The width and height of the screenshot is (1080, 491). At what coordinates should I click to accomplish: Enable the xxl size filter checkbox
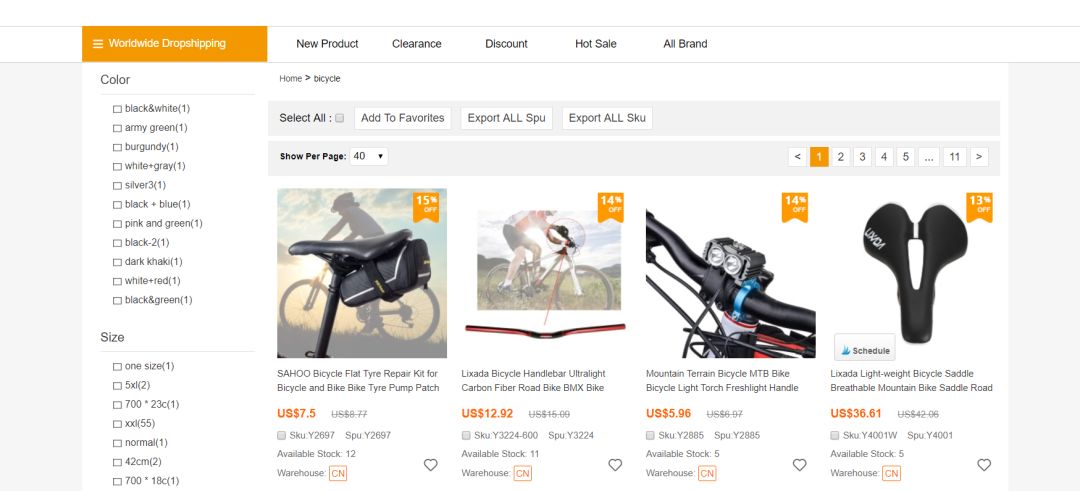point(117,424)
